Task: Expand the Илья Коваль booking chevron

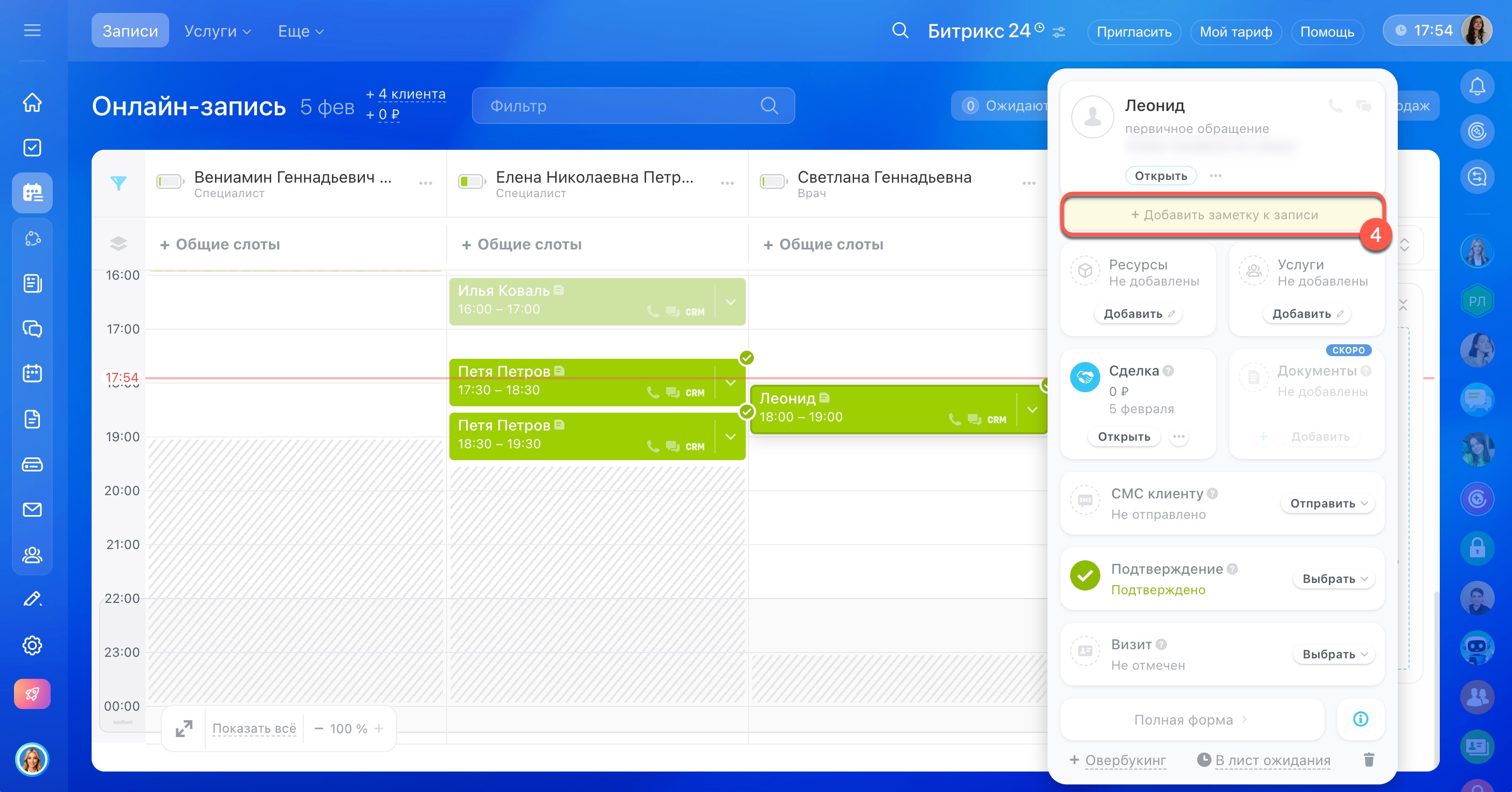Action: (x=730, y=302)
